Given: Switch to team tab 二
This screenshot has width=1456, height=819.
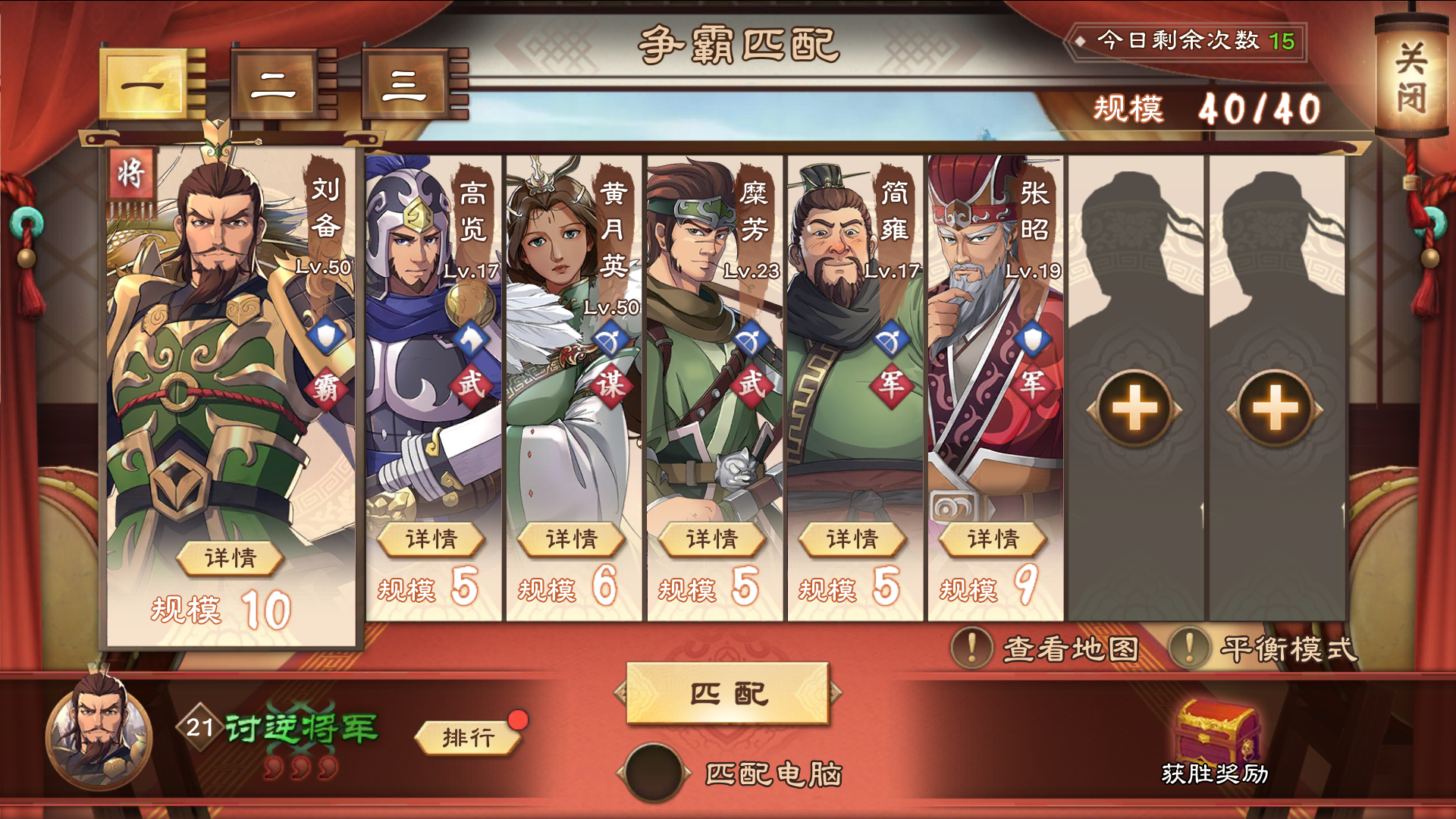Looking at the screenshot, I should 275,84.
